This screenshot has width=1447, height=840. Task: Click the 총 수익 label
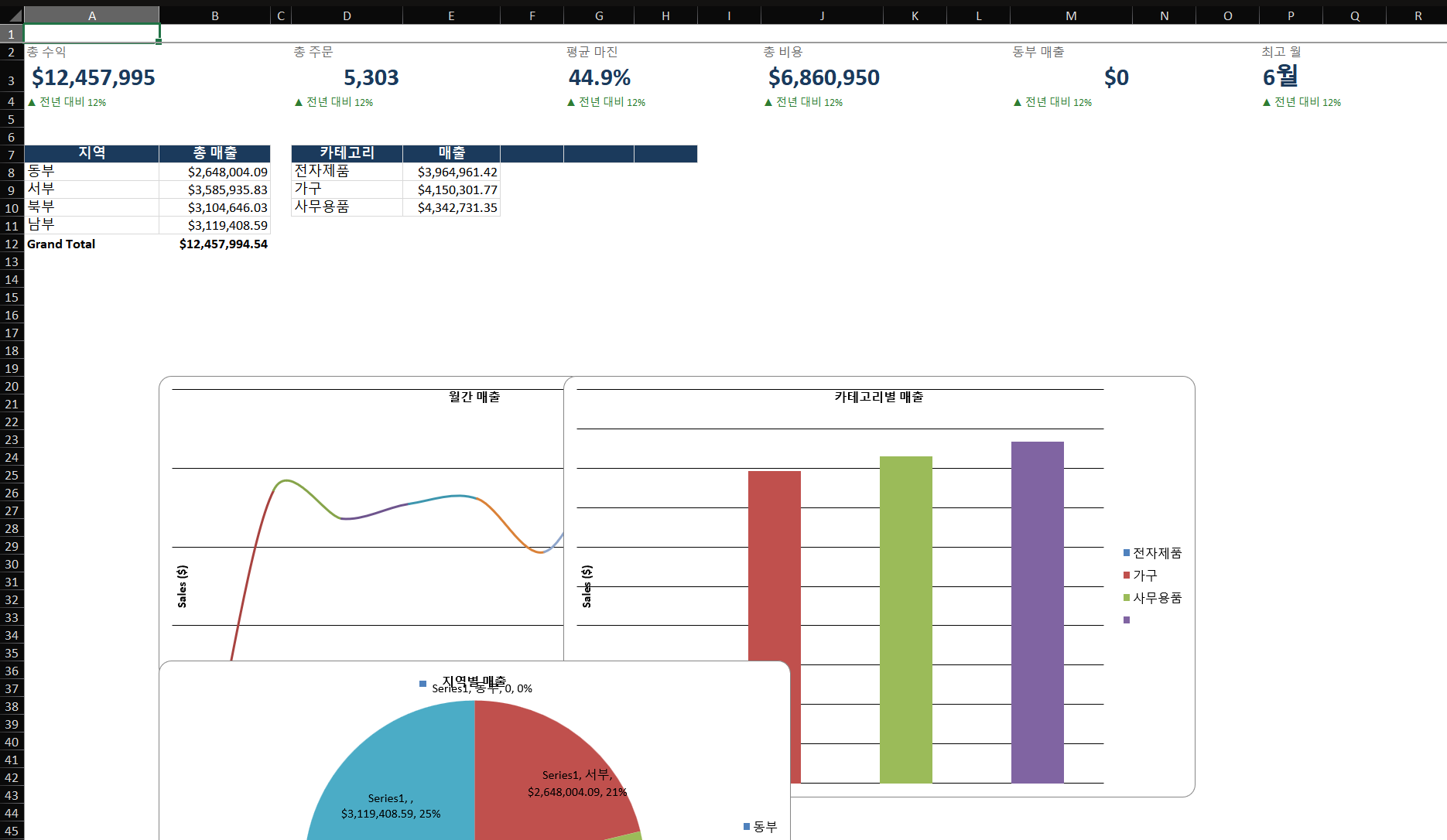pyautogui.click(x=46, y=52)
